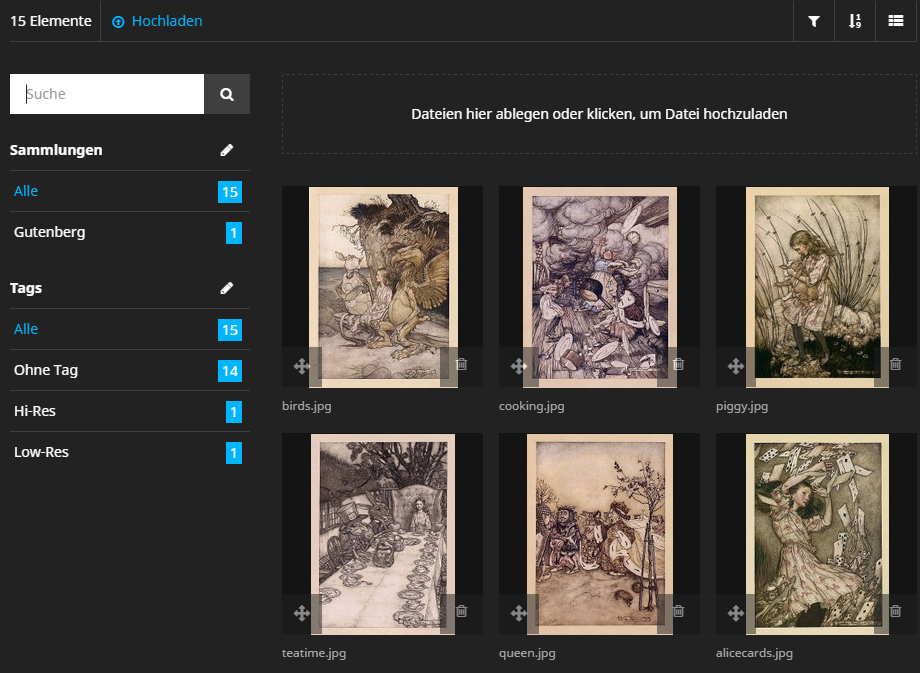Filter by Ohne Tag
The image size is (920, 673).
click(x=130, y=370)
